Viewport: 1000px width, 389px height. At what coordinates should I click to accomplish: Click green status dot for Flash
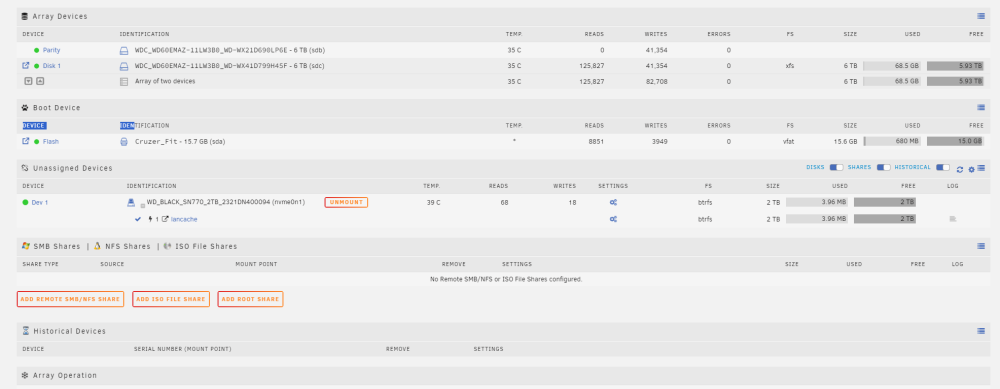click(37, 142)
